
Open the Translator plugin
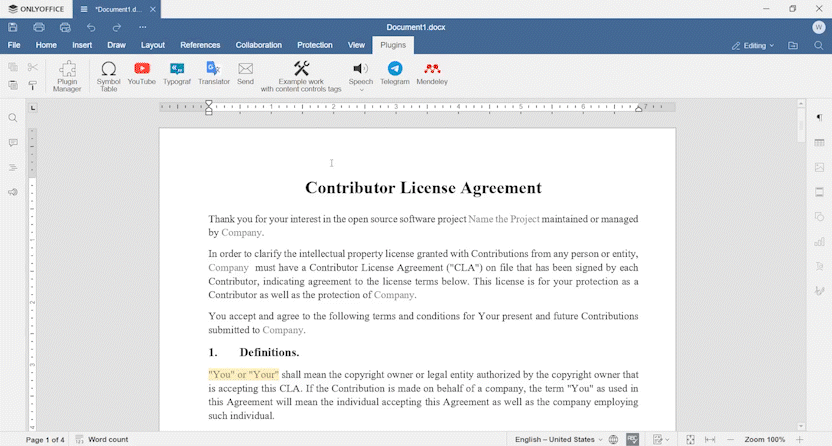coord(213,75)
